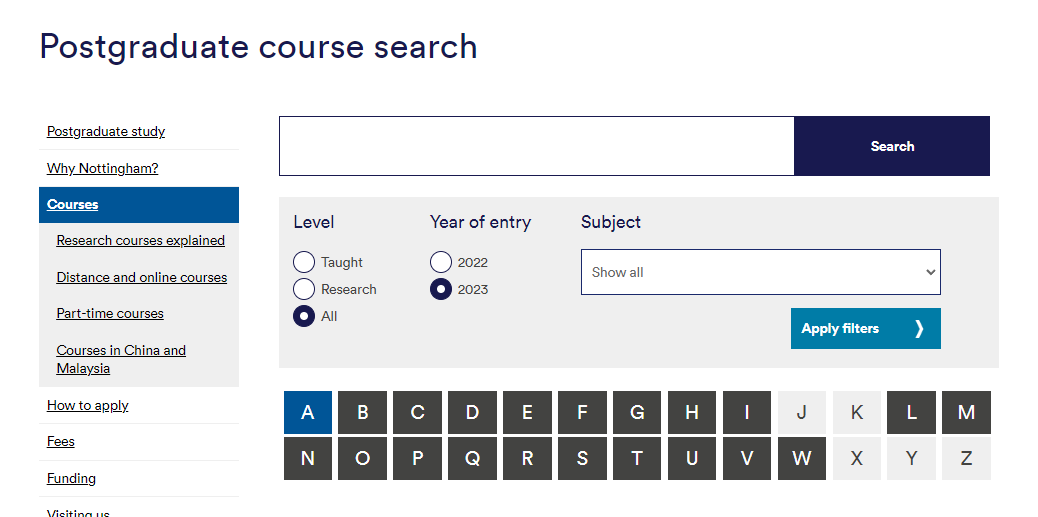Image resolution: width=1038 pixels, height=517 pixels.
Task: Filter courses by letter M
Action: coord(966,412)
